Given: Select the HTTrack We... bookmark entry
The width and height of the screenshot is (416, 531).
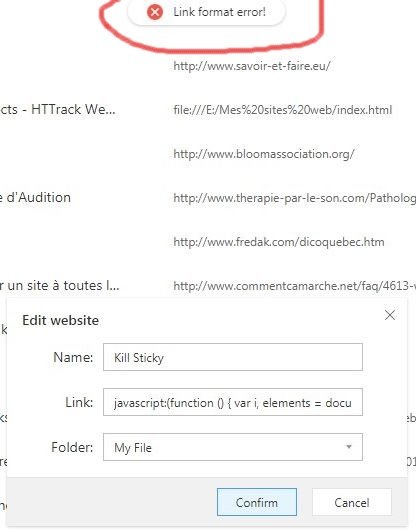Looking at the screenshot, I should click(58, 109).
